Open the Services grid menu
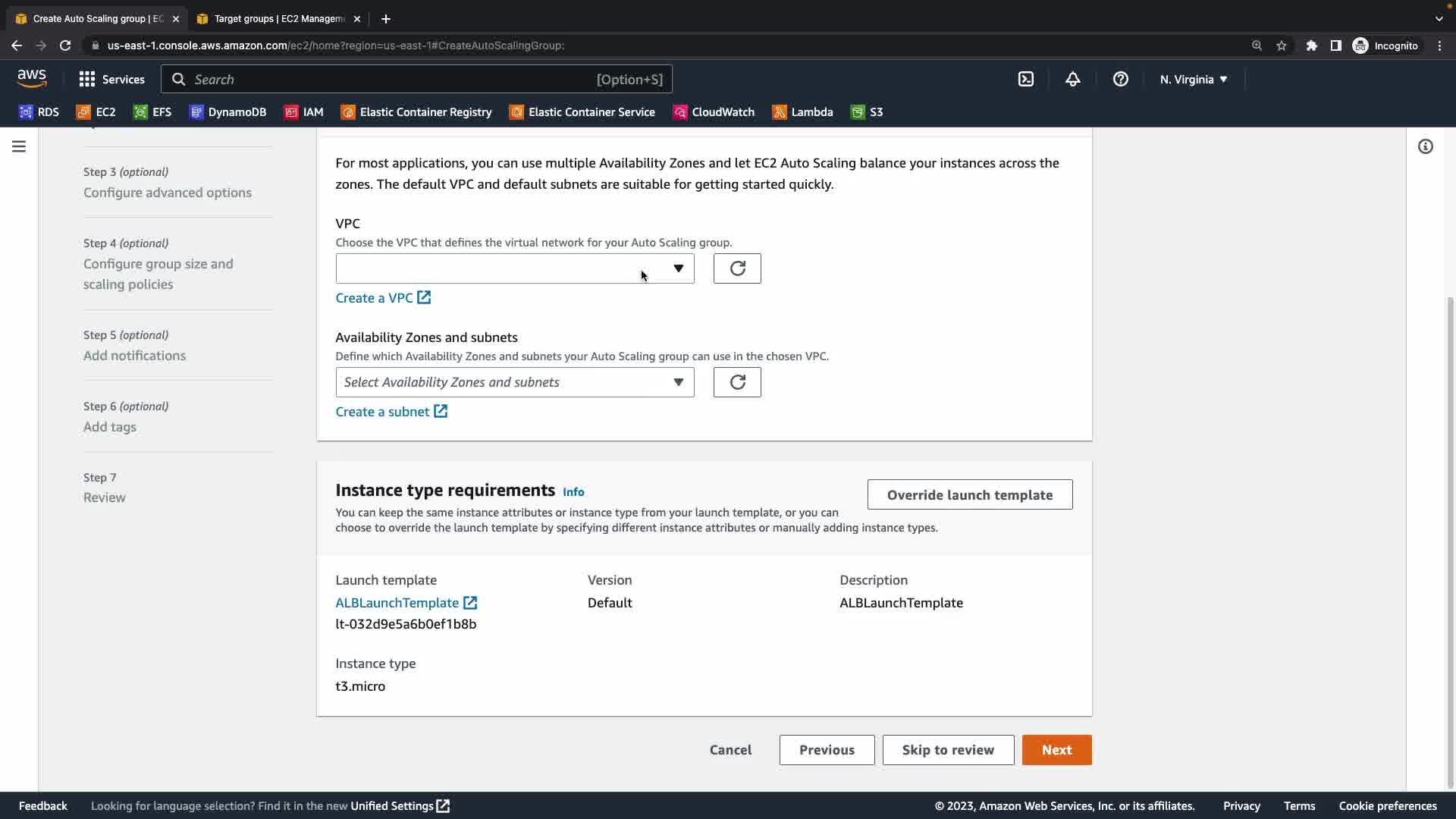This screenshot has width=1456, height=819. tap(111, 80)
